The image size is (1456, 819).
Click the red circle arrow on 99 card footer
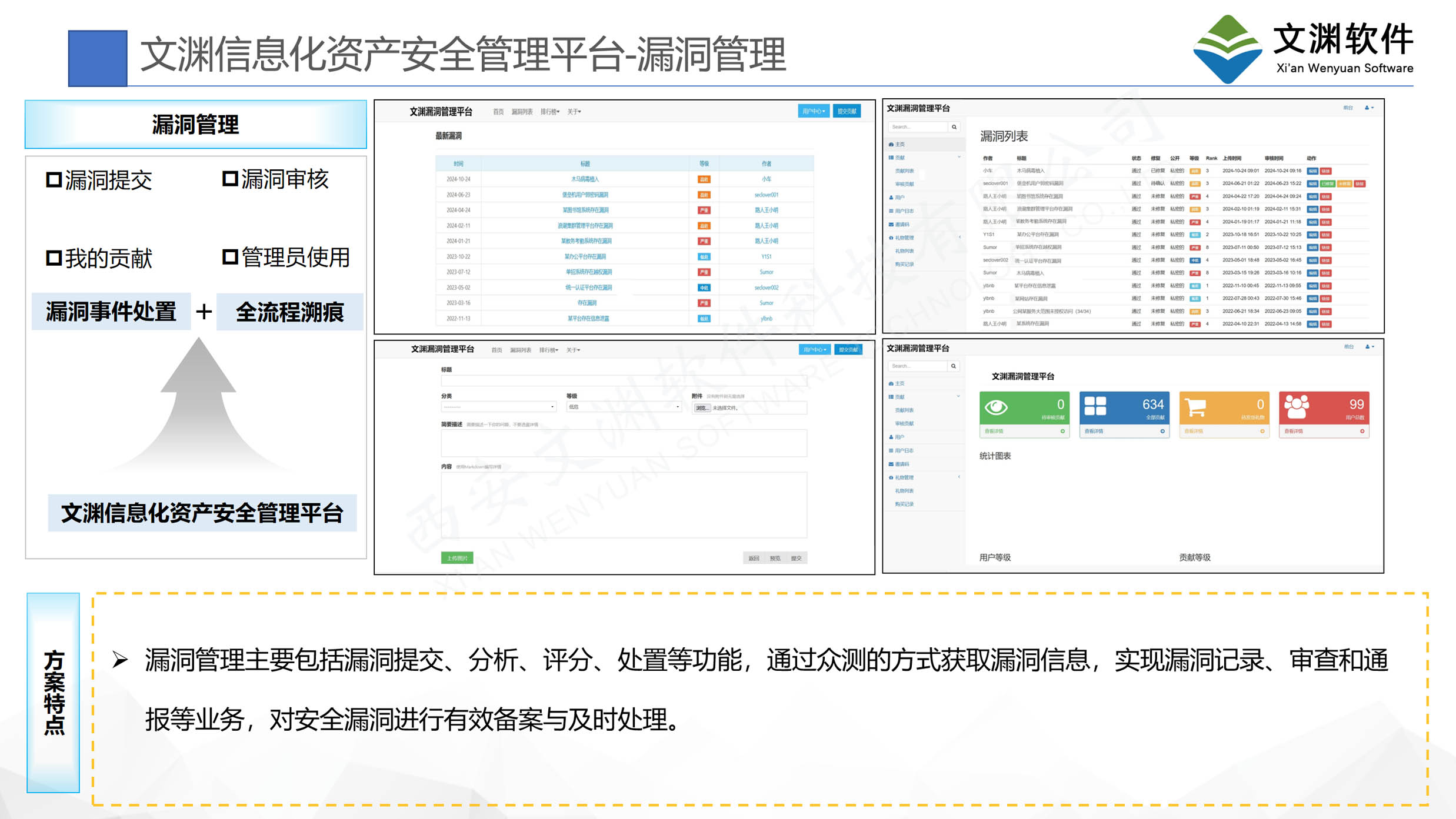[x=1362, y=432]
